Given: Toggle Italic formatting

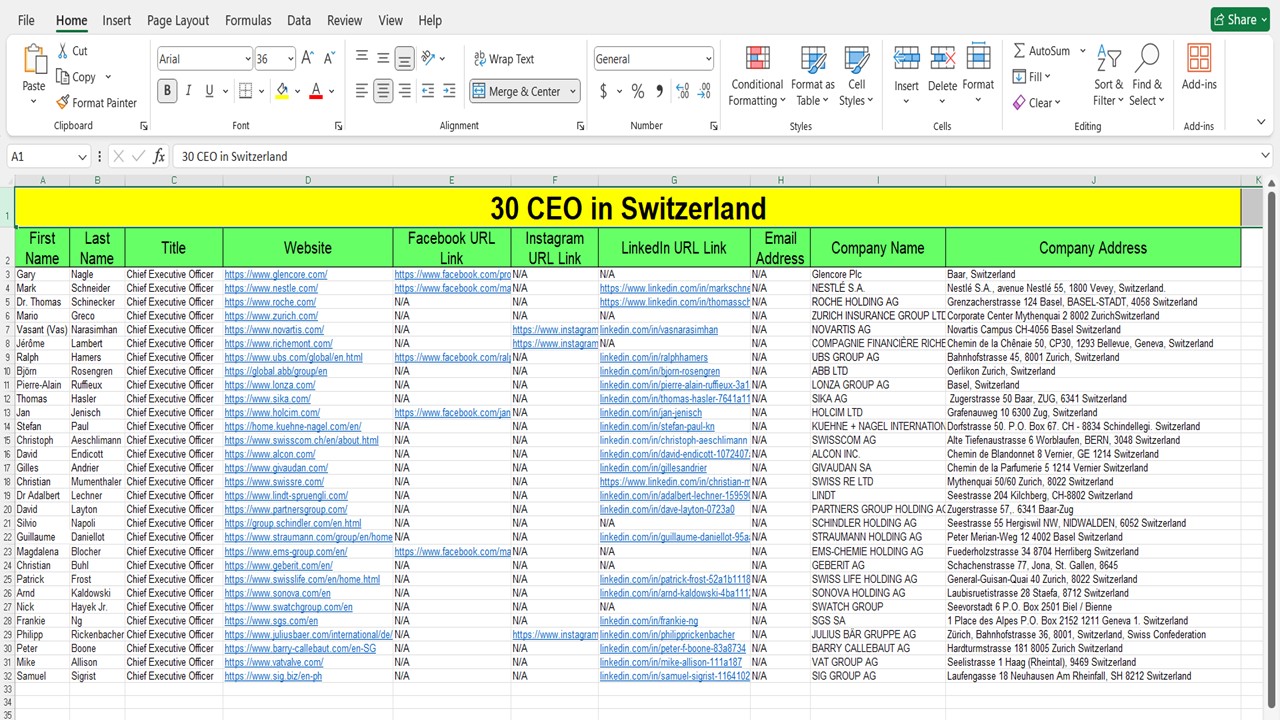Looking at the screenshot, I should [189, 91].
